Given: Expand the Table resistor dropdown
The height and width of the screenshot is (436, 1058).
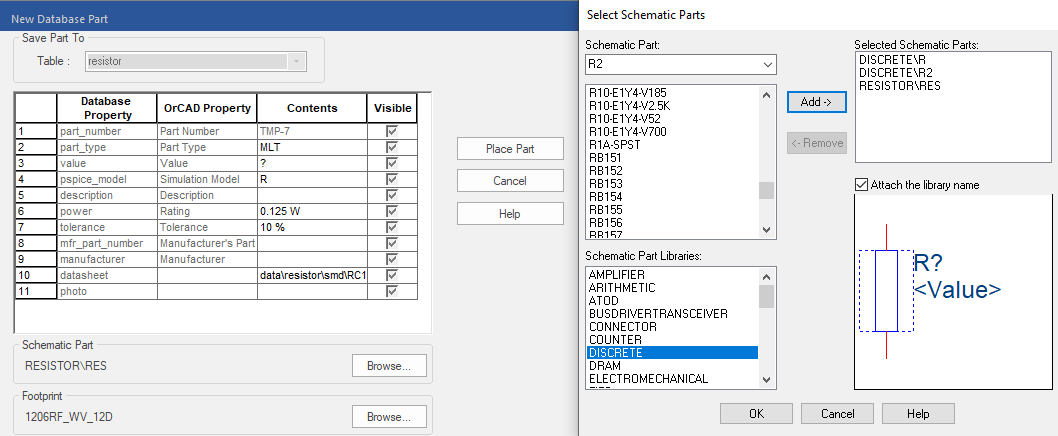Looking at the screenshot, I should click(295, 61).
